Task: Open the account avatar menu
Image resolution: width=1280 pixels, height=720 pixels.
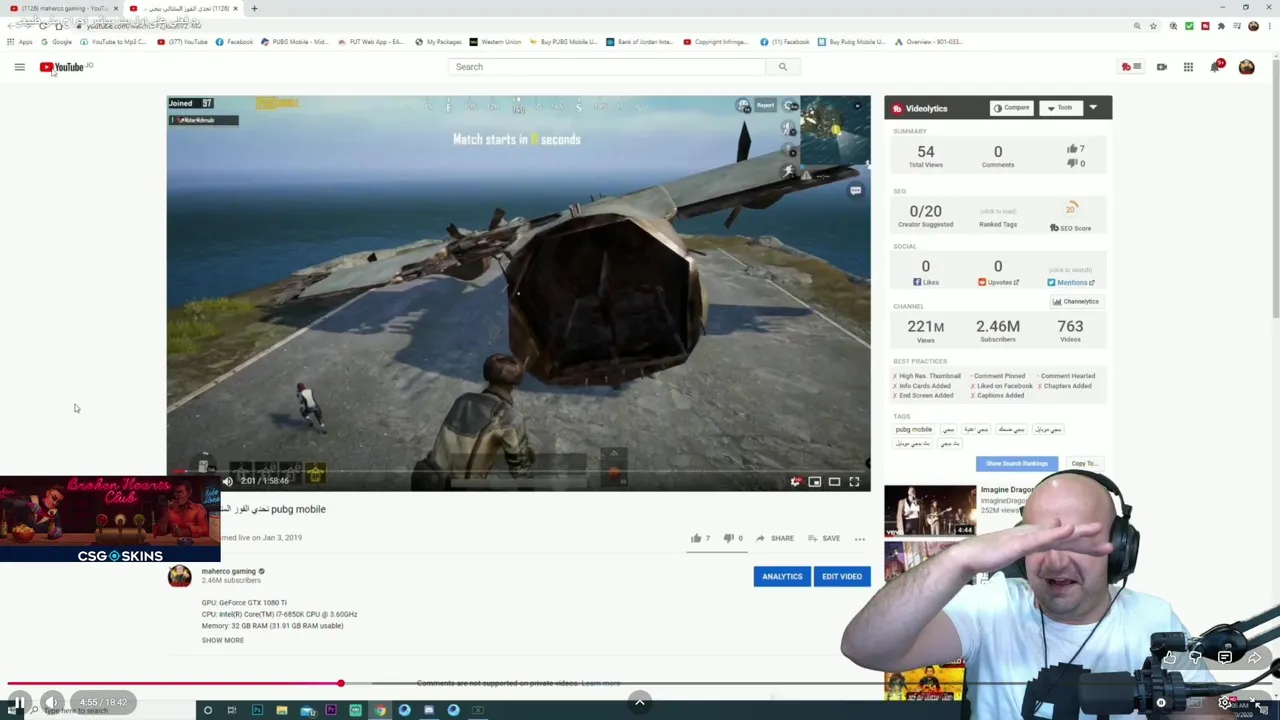Action: [x=1246, y=67]
